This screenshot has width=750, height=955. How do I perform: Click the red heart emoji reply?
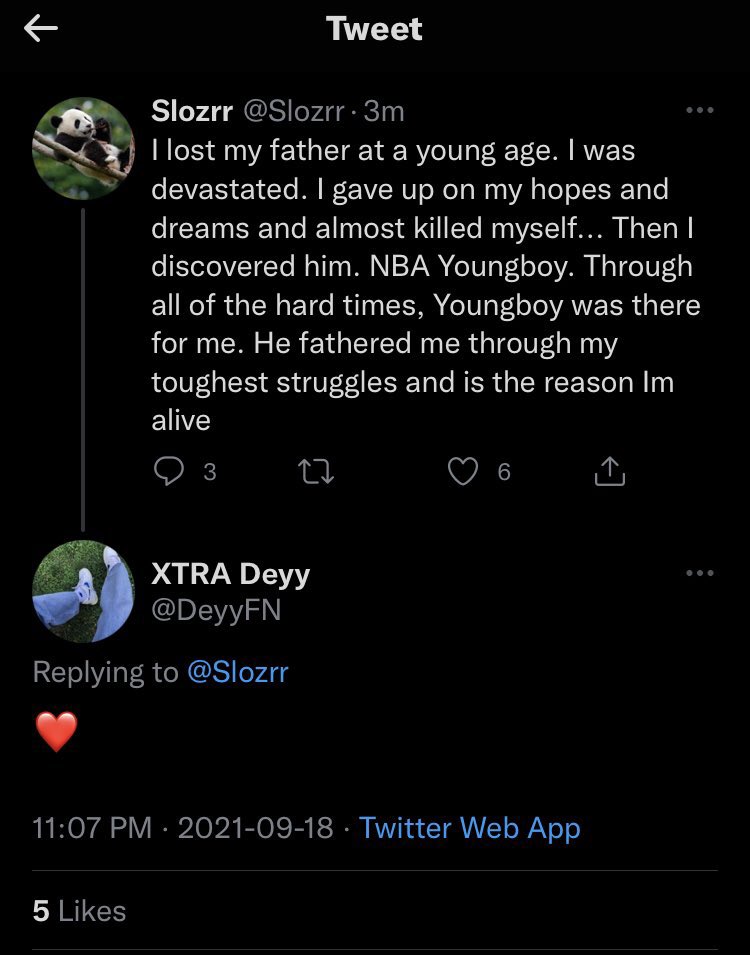[56, 732]
